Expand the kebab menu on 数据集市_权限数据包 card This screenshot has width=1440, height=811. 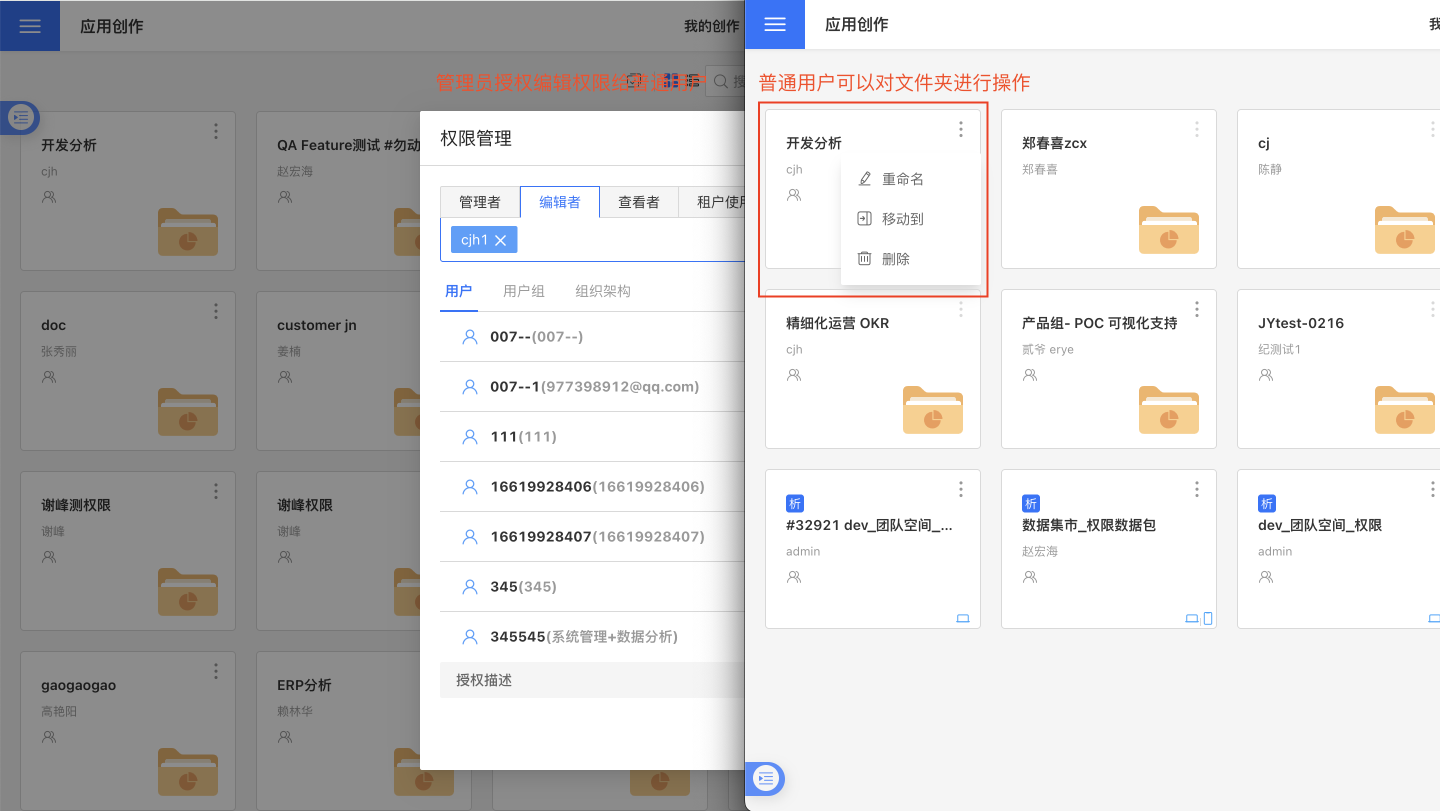tap(1196, 489)
